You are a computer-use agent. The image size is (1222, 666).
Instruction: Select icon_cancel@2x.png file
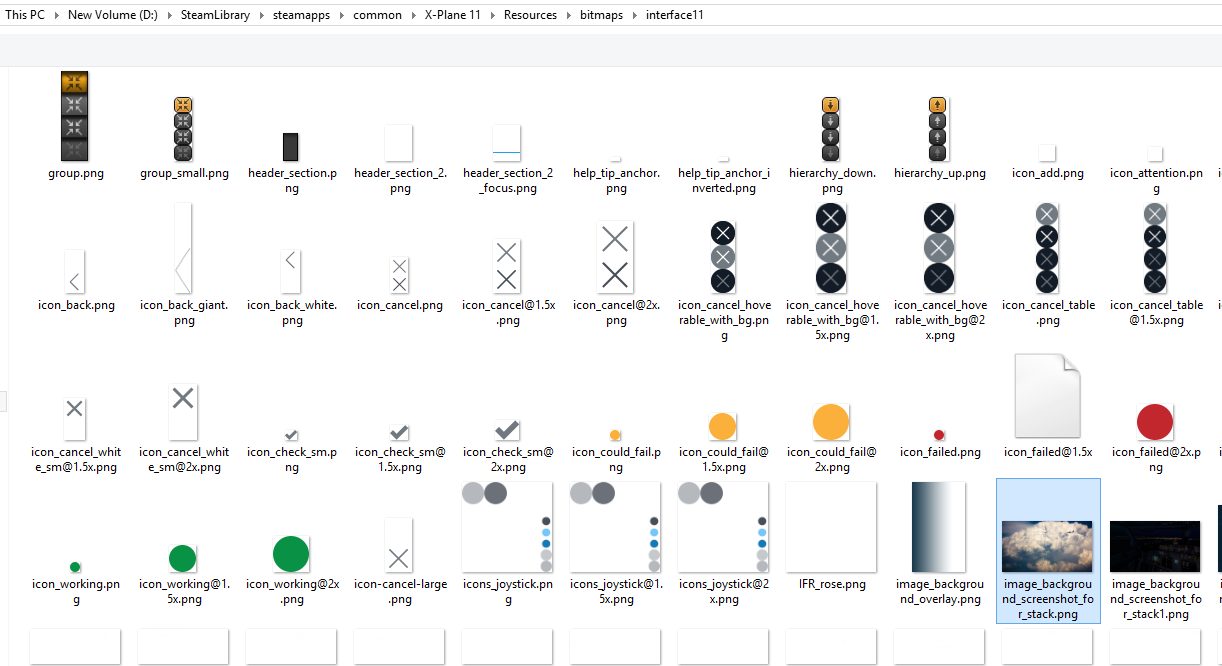(x=615, y=257)
